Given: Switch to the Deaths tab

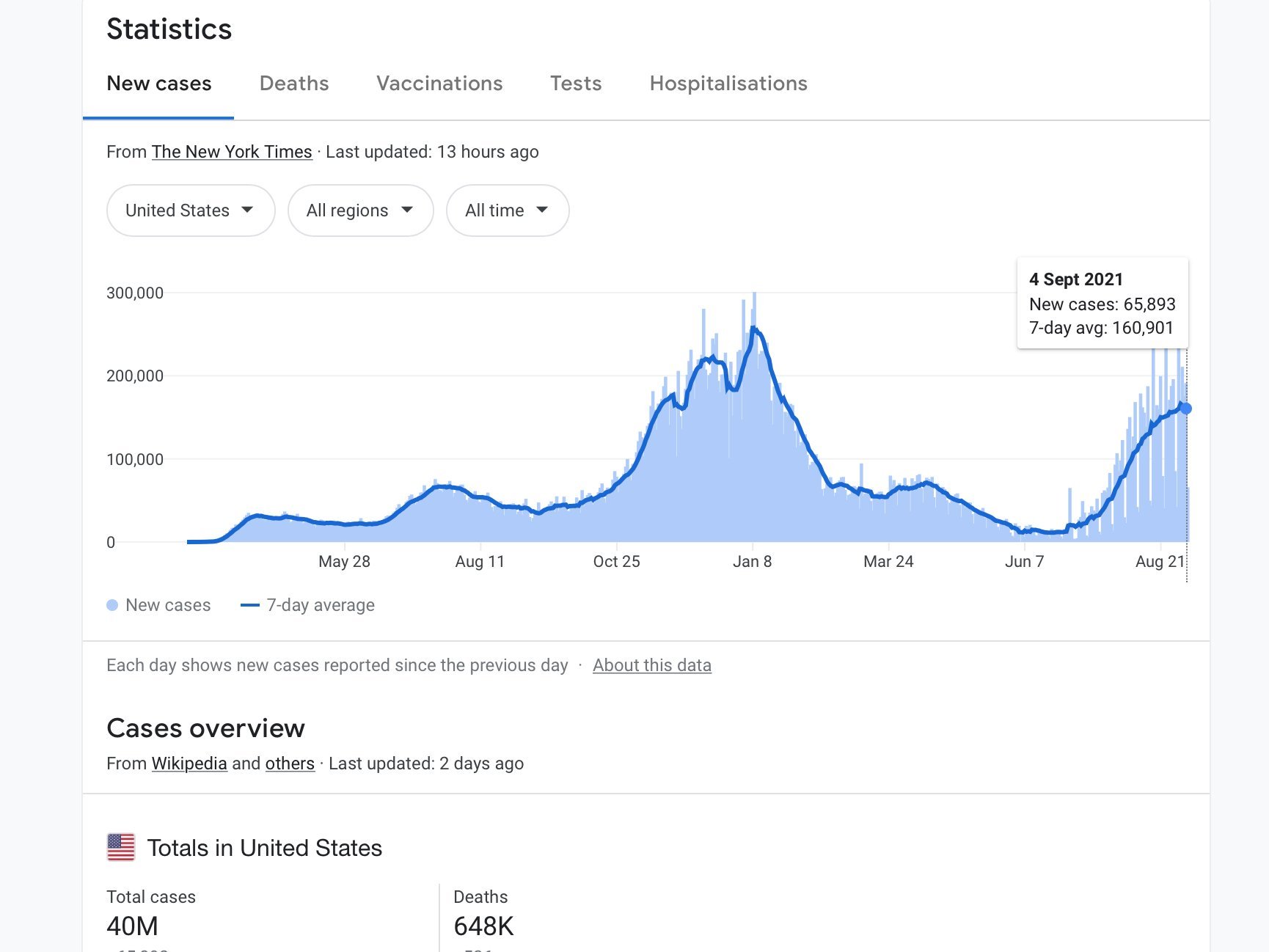Looking at the screenshot, I should click(x=293, y=84).
